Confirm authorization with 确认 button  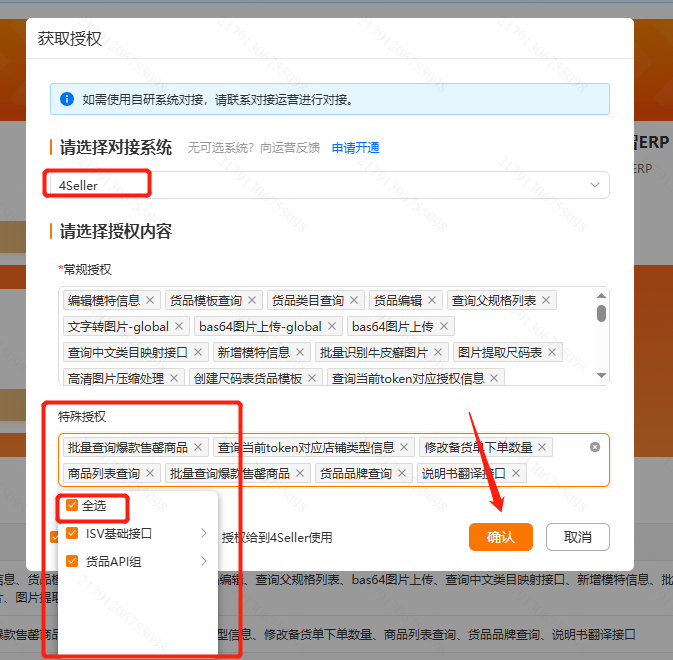click(501, 537)
